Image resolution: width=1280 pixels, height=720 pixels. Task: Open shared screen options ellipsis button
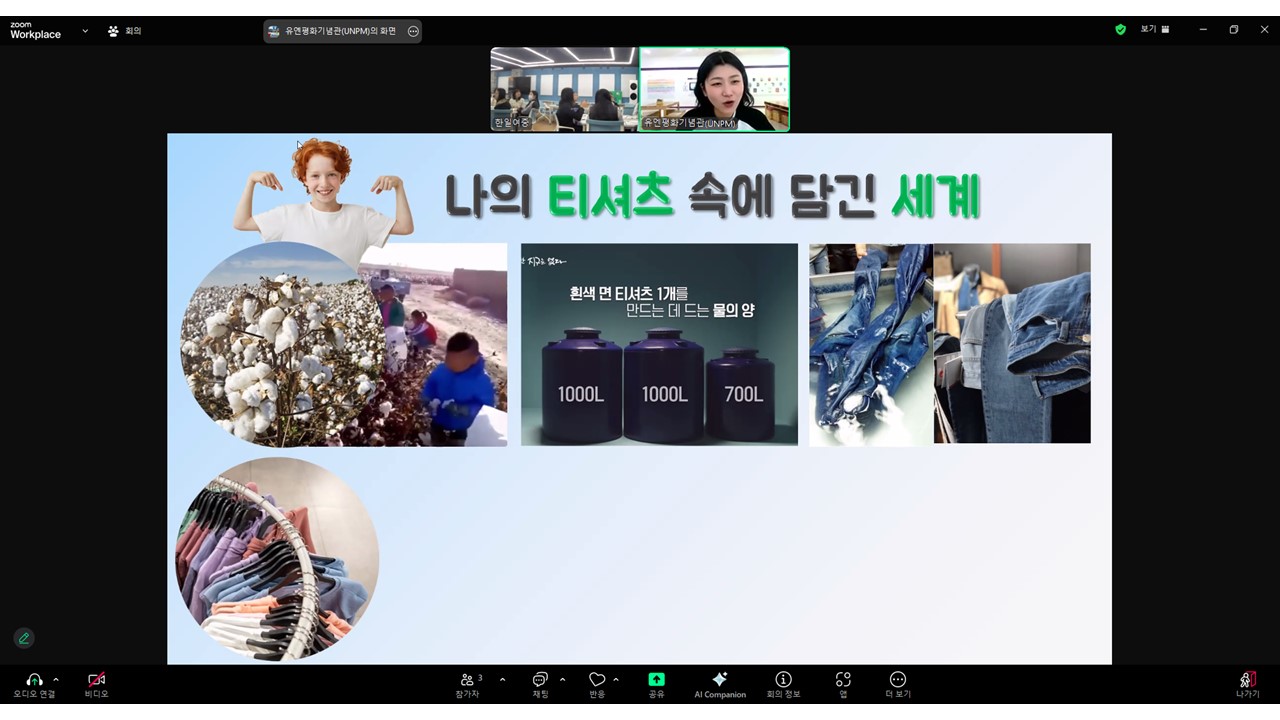coord(413,31)
